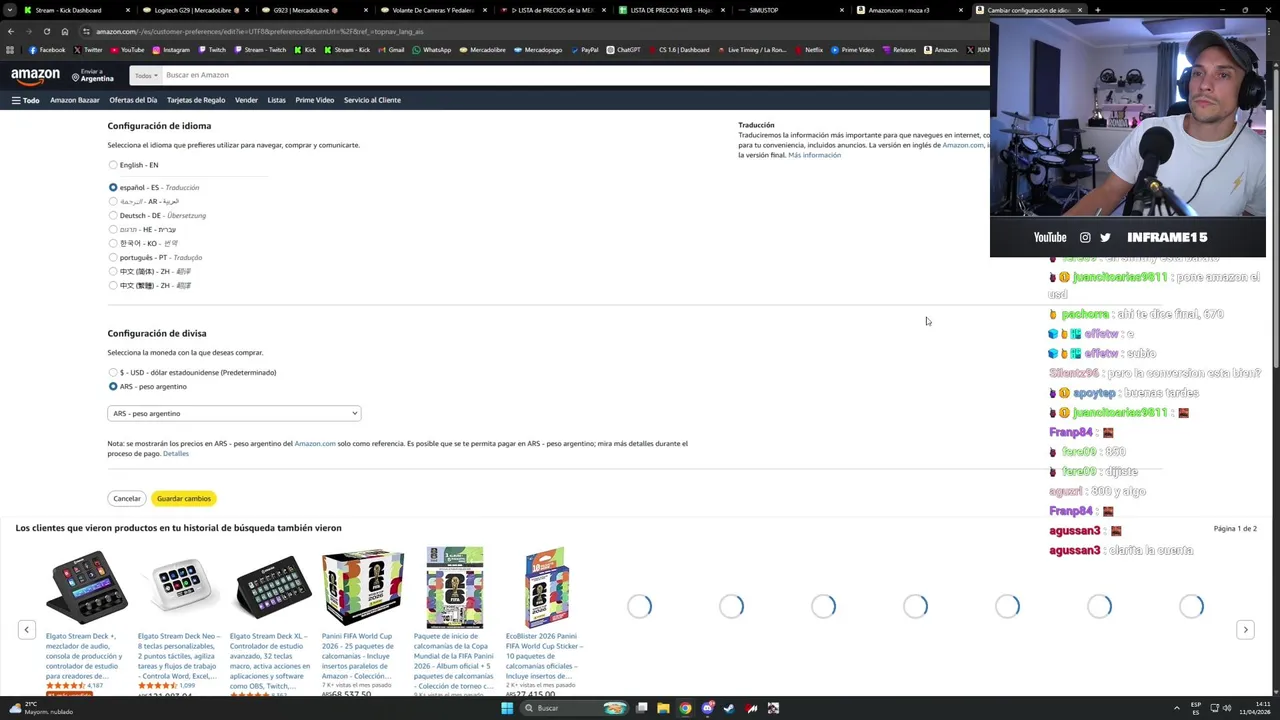Open the Mercadopago bookmark
The width and height of the screenshot is (1280, 720).
(x=537, y=50)
